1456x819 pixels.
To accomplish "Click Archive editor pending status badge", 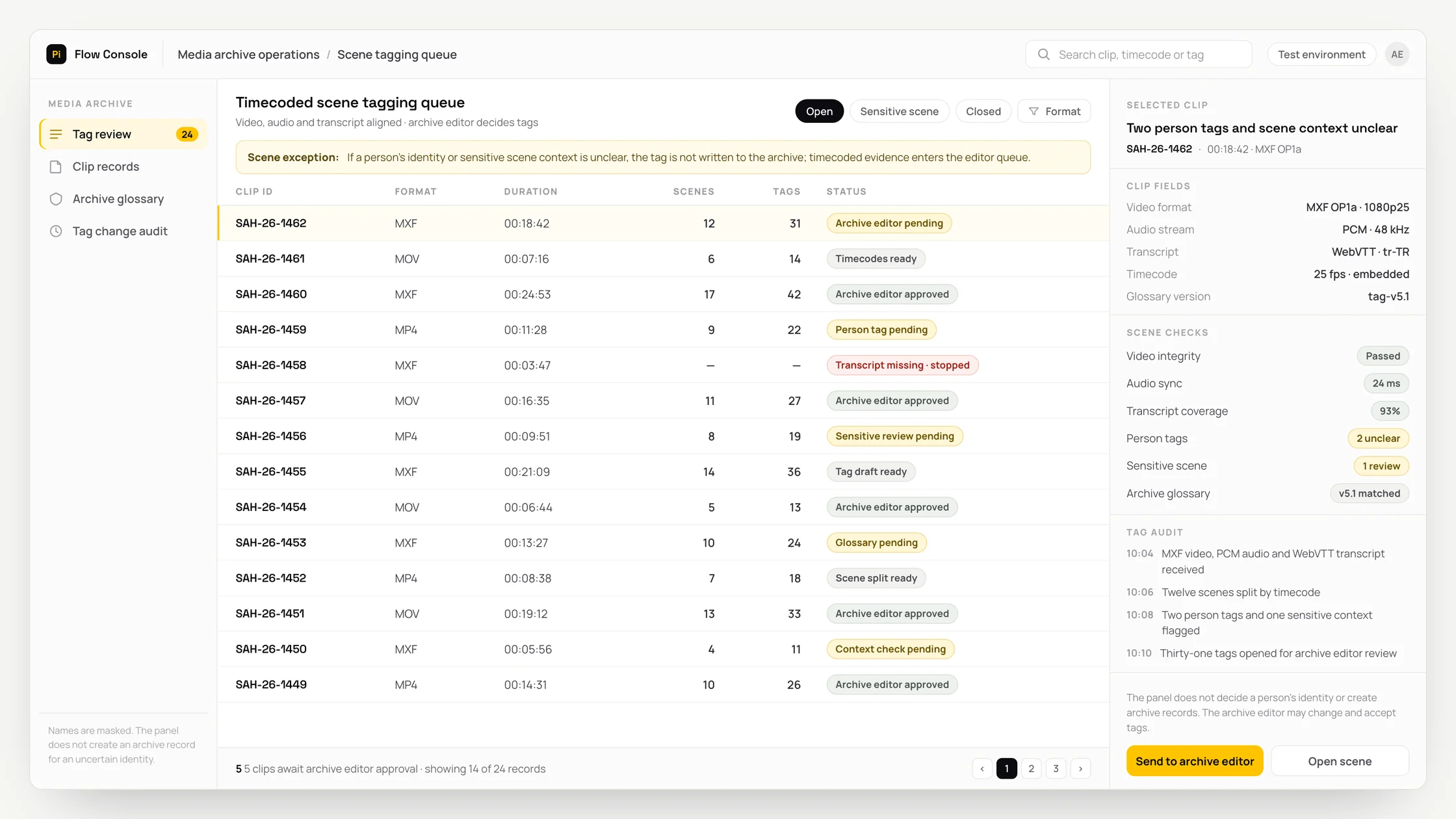I will point(889,224).
